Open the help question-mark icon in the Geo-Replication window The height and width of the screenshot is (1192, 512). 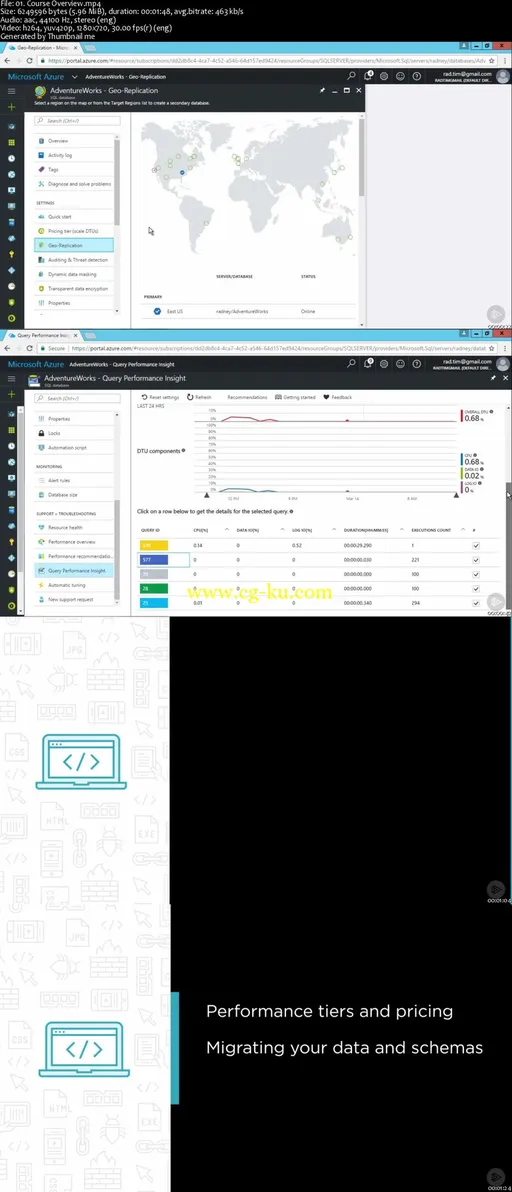pos(416,76)
